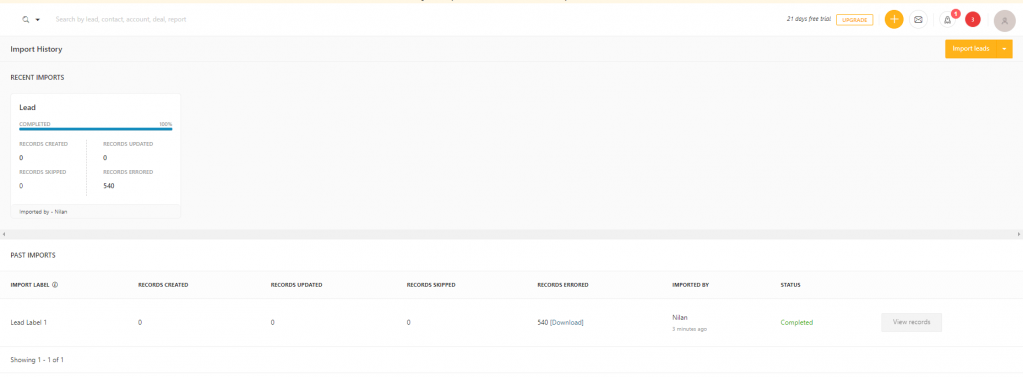Expand the Import leads dropdown arrow
The width and height of the screenshot is (1023, 377).
pyautogui.click(x=1004, y=49)
